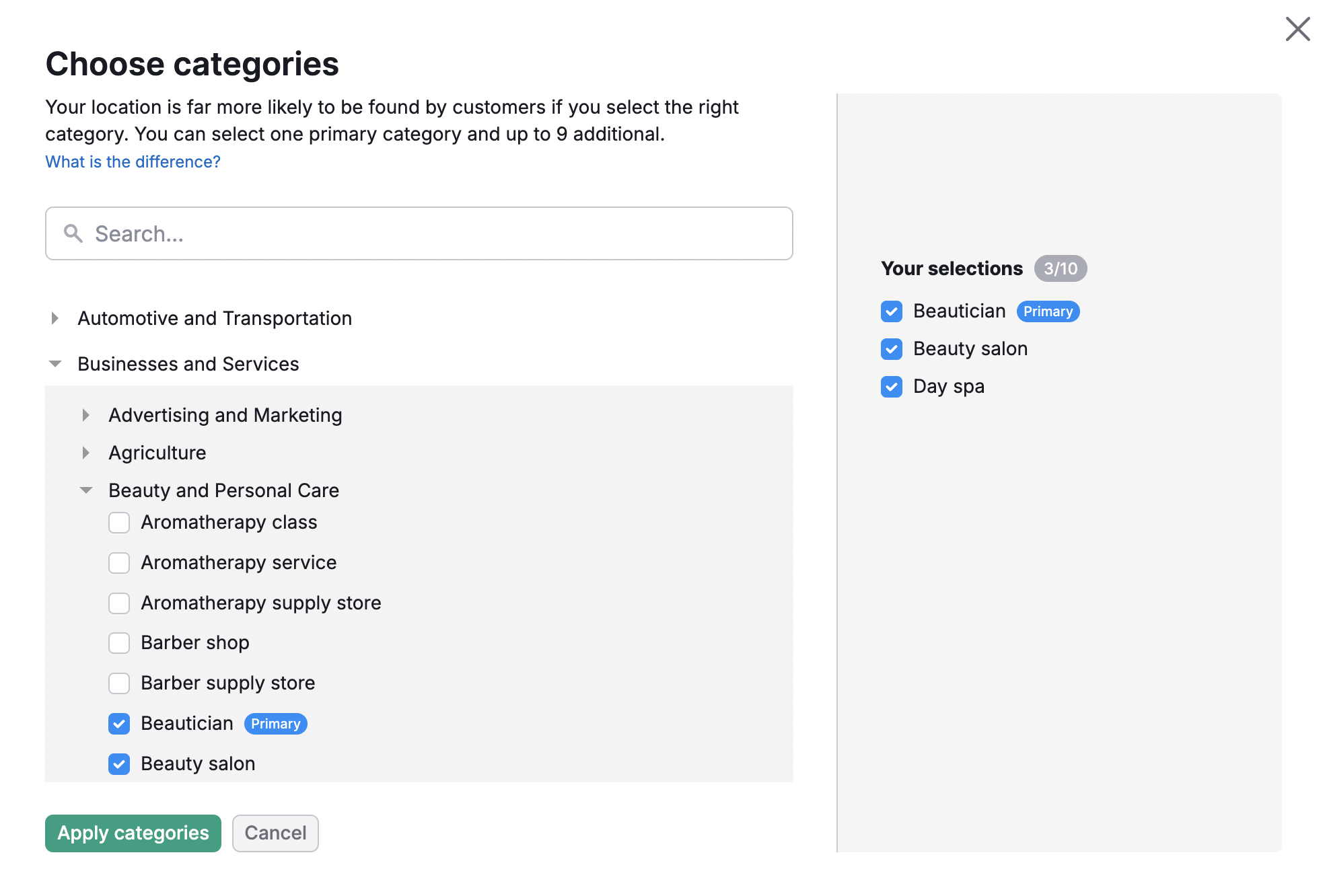Check the Aromatherapy supply store category
The width and height of the screenshot is (1323, 896).
[119, 603]
